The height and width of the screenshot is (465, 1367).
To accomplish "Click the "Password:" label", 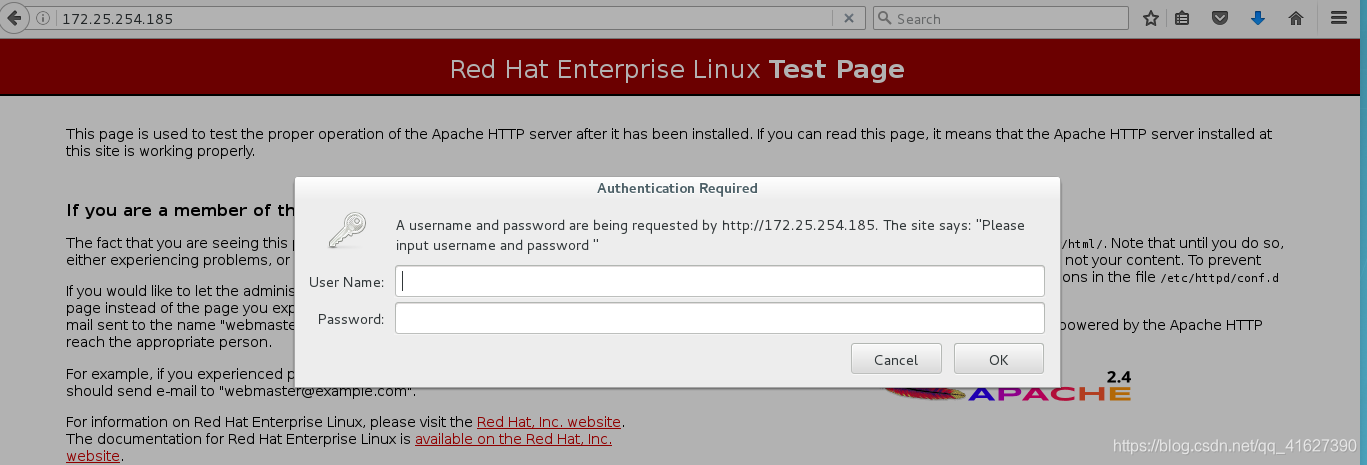I will pos(351,319).
